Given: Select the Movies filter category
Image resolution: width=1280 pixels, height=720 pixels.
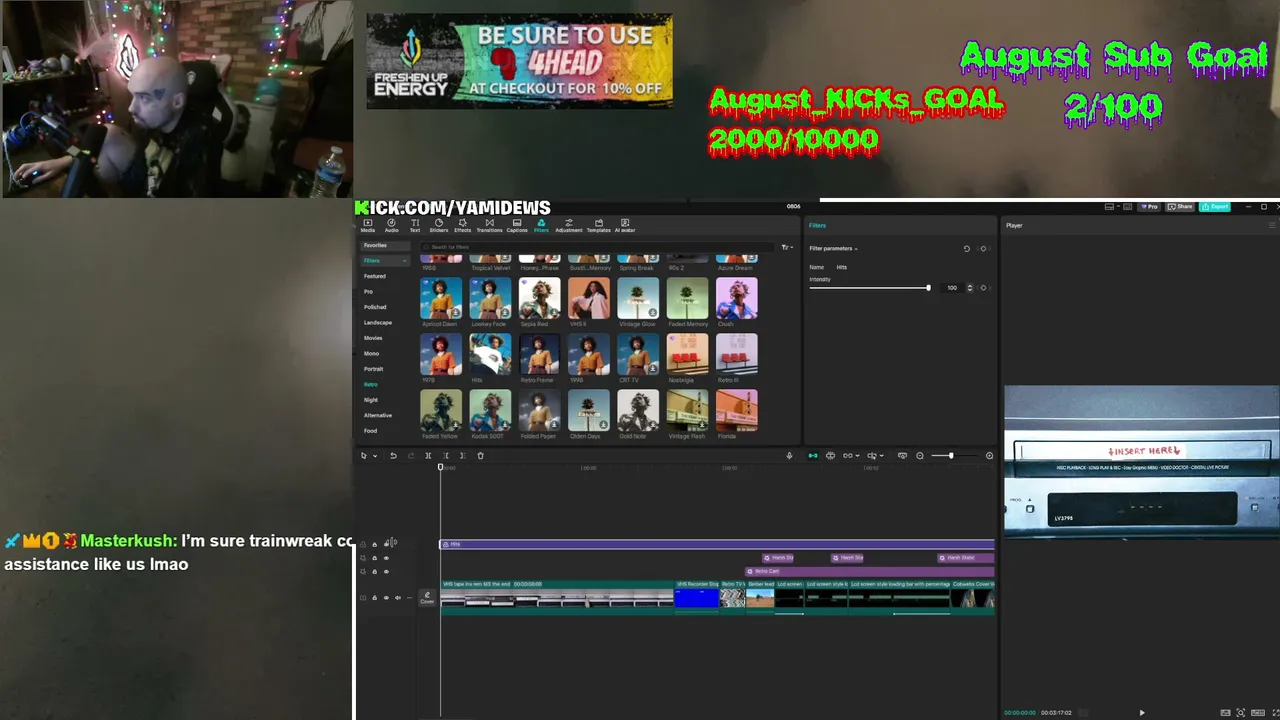Looking at the screenshot, I should pos(373,338).
